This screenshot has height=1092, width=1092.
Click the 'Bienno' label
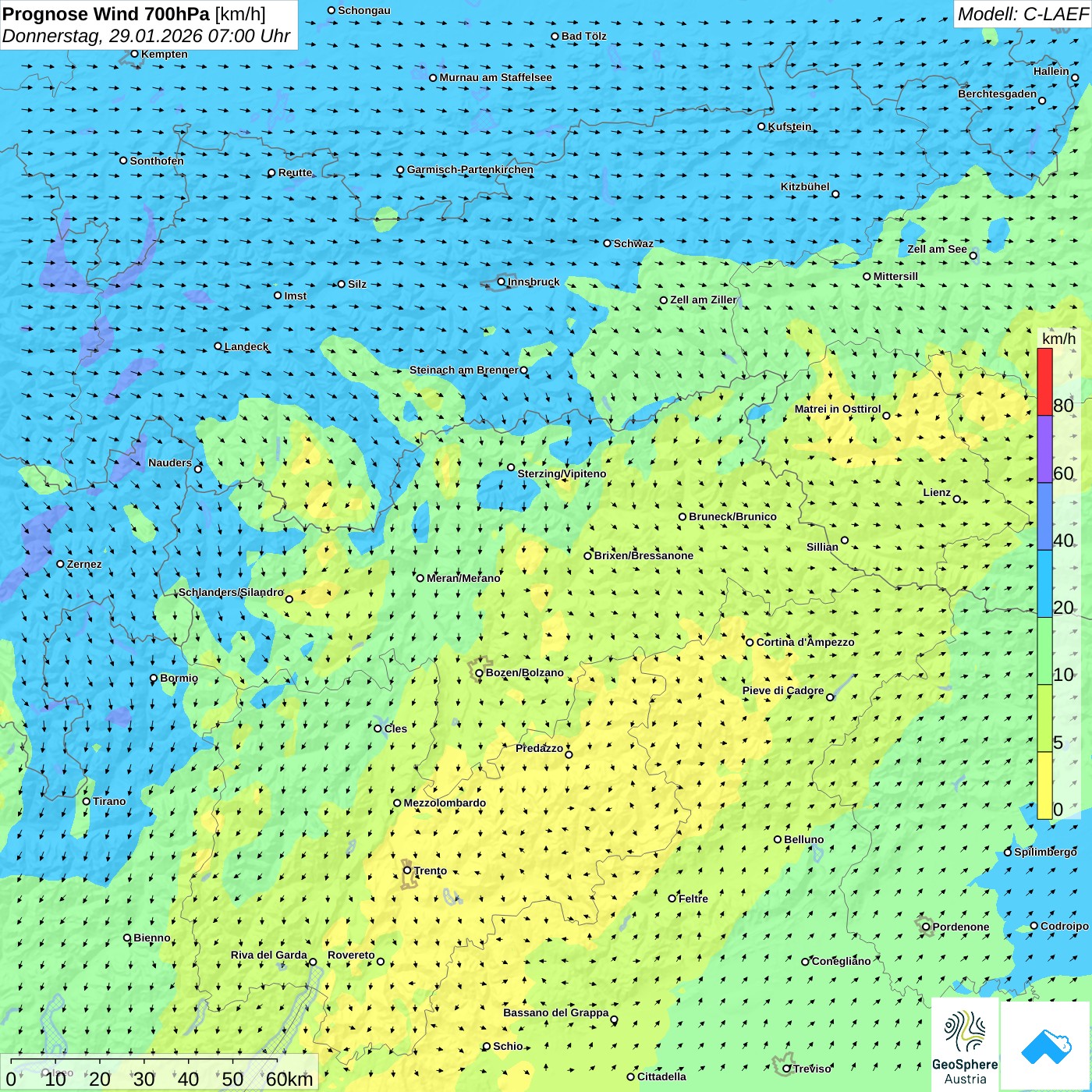tap(151, 938)
